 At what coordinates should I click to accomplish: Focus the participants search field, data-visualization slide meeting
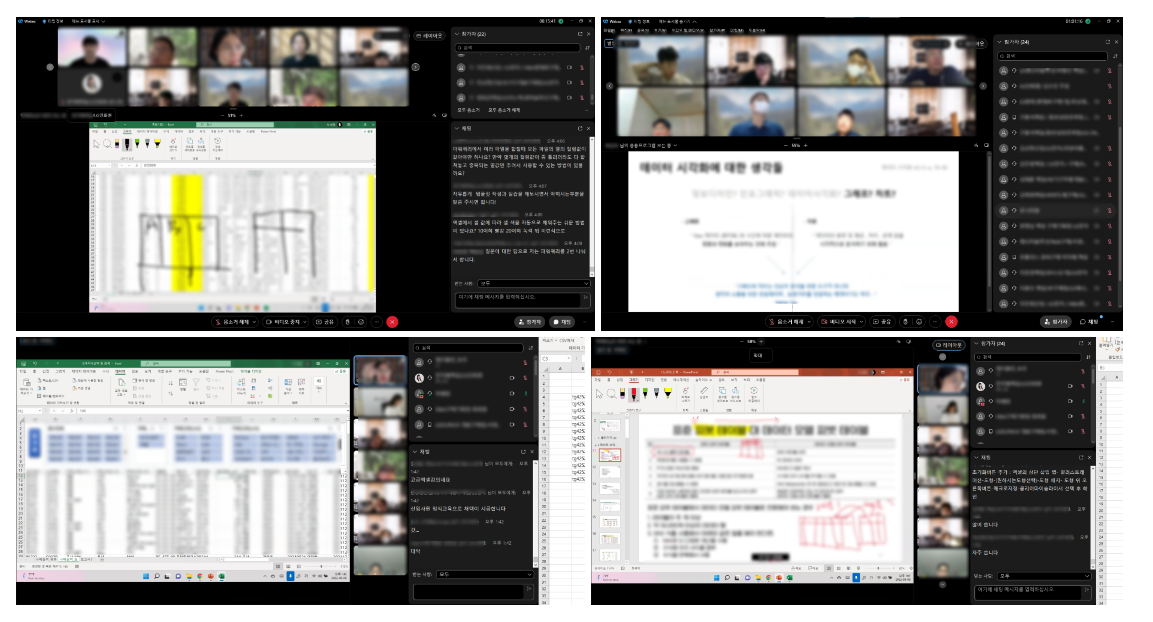(x=1052, y=56)
